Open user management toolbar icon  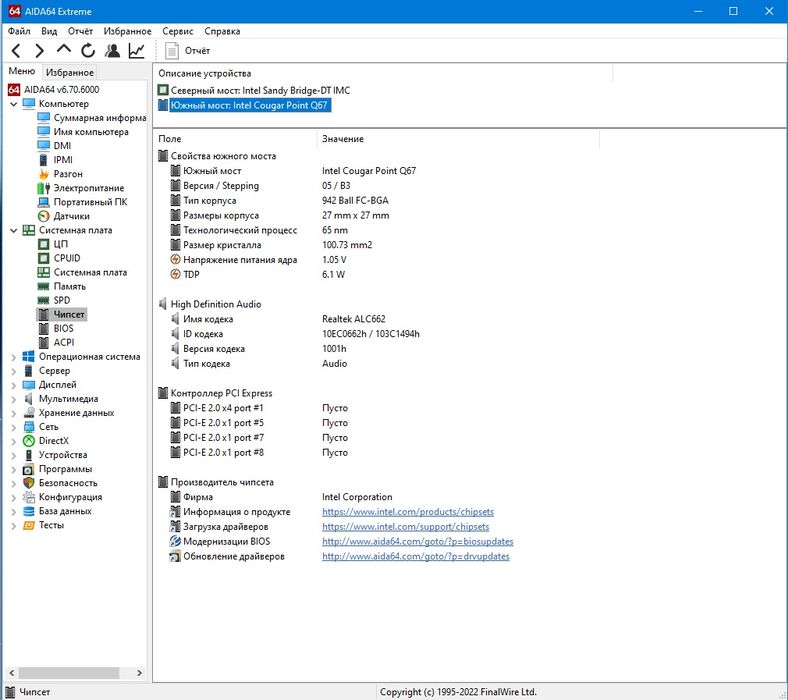pos(112,50)
